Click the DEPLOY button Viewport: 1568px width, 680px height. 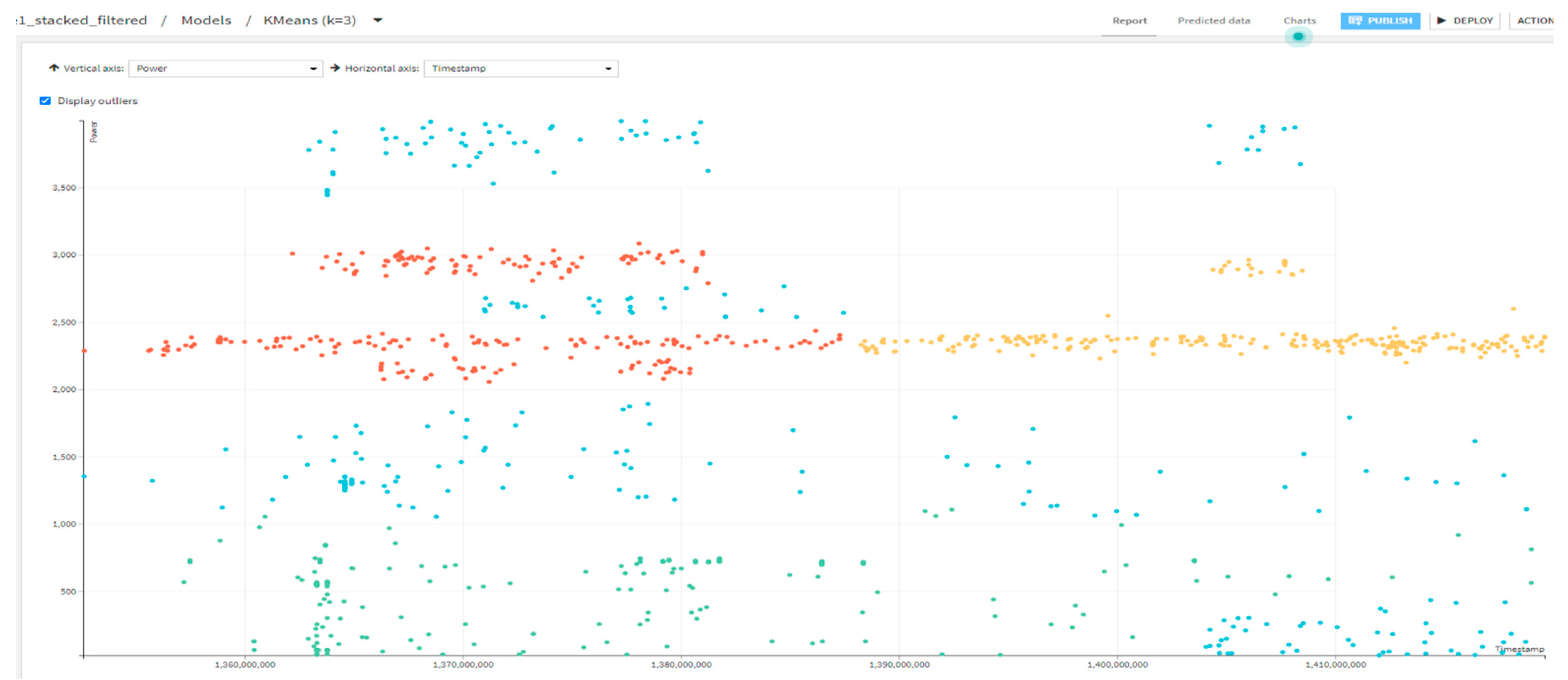click(1465, 21)
